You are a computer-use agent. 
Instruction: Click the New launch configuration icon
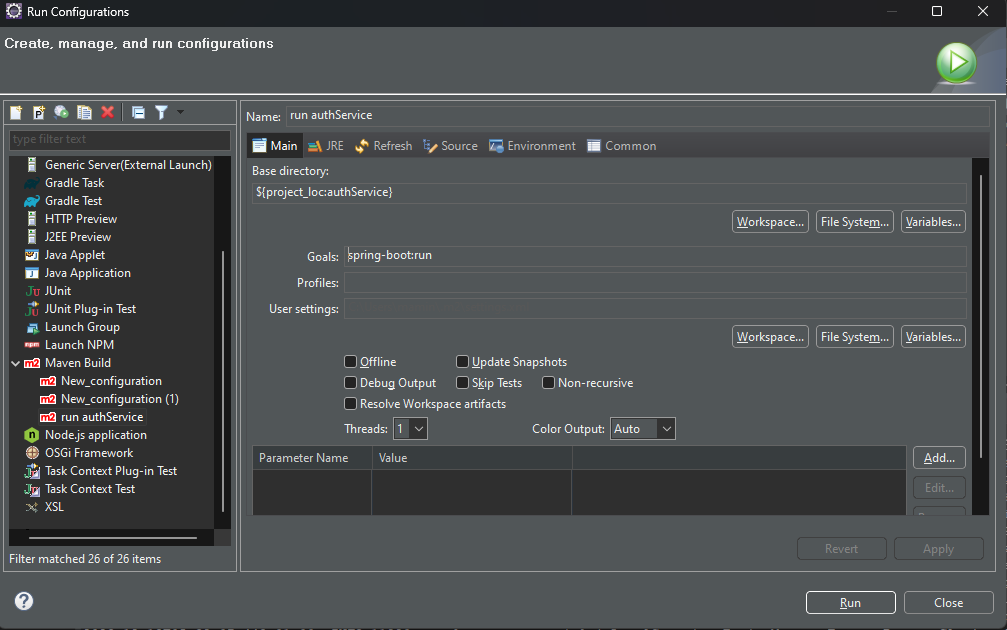point(16,112)
